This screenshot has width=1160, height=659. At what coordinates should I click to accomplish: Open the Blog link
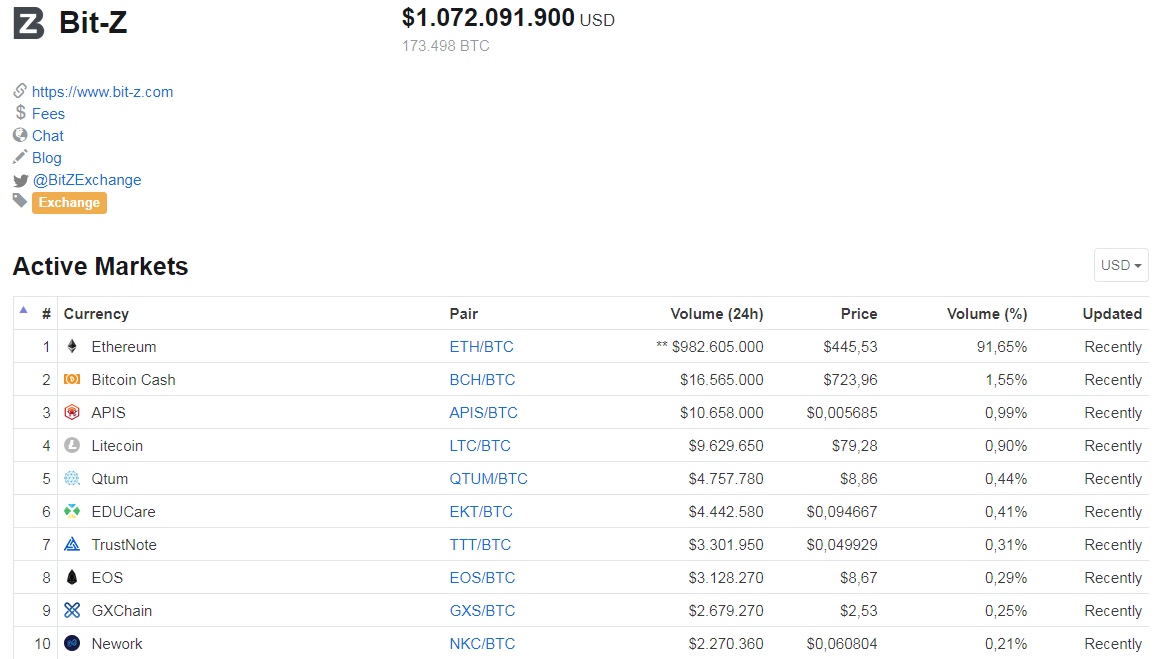click(47, 158)
